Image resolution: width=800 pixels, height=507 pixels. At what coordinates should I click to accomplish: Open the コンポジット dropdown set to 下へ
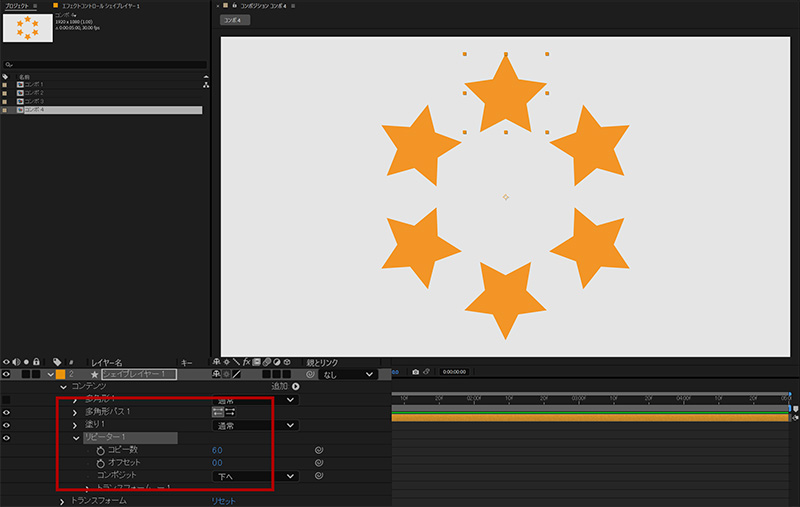(x=255, y=477)
